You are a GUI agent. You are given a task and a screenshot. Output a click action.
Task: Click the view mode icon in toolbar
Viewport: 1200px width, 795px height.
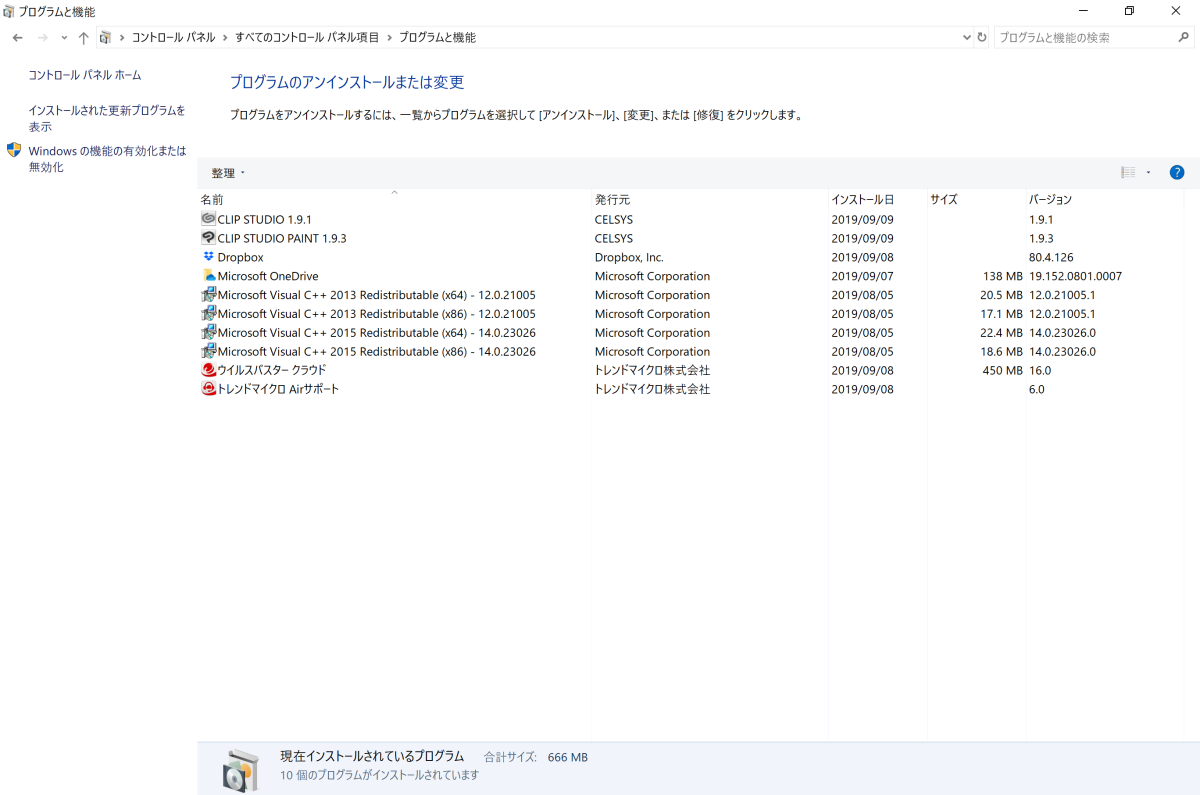1128,173
